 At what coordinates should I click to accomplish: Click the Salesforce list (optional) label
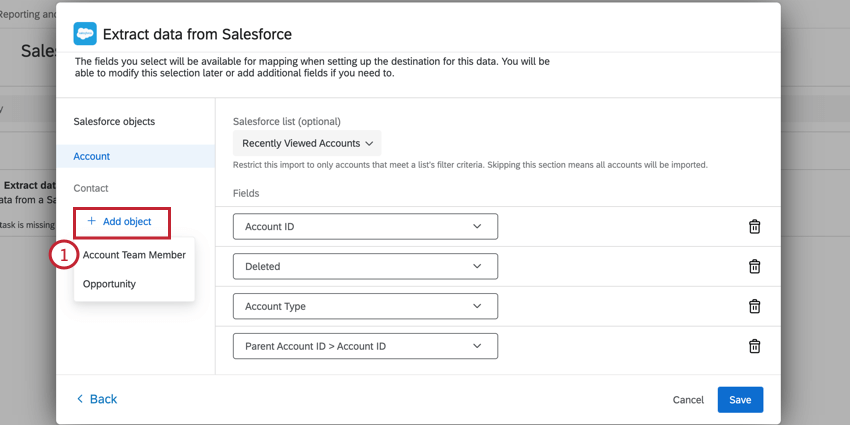tap(287, 121)
